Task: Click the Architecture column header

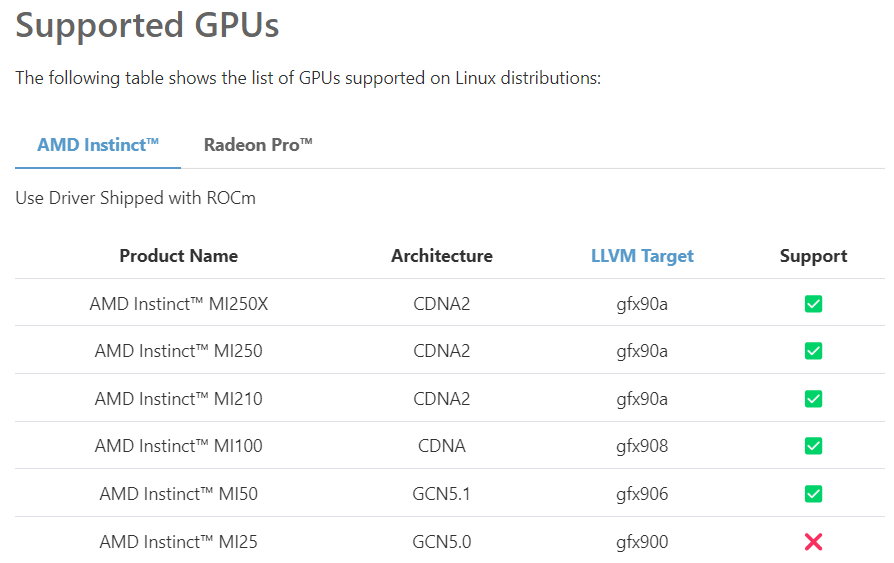Action: tap(442, 256)
